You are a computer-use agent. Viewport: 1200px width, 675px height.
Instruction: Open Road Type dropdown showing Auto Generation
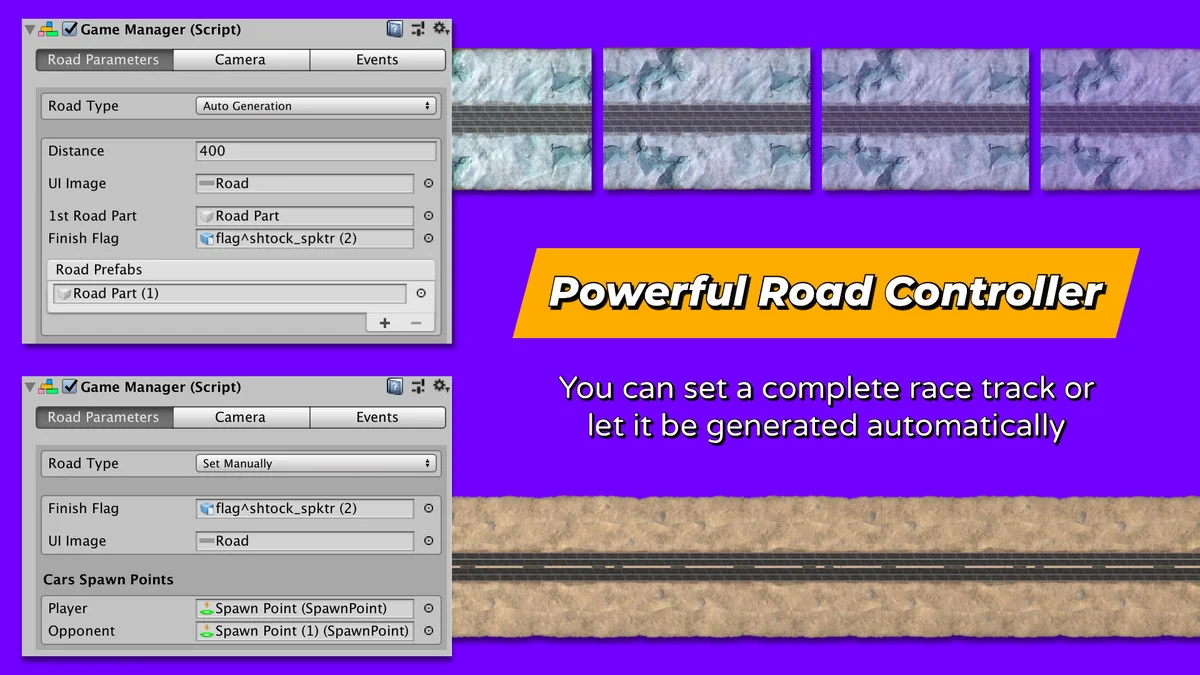pos(316,106)
